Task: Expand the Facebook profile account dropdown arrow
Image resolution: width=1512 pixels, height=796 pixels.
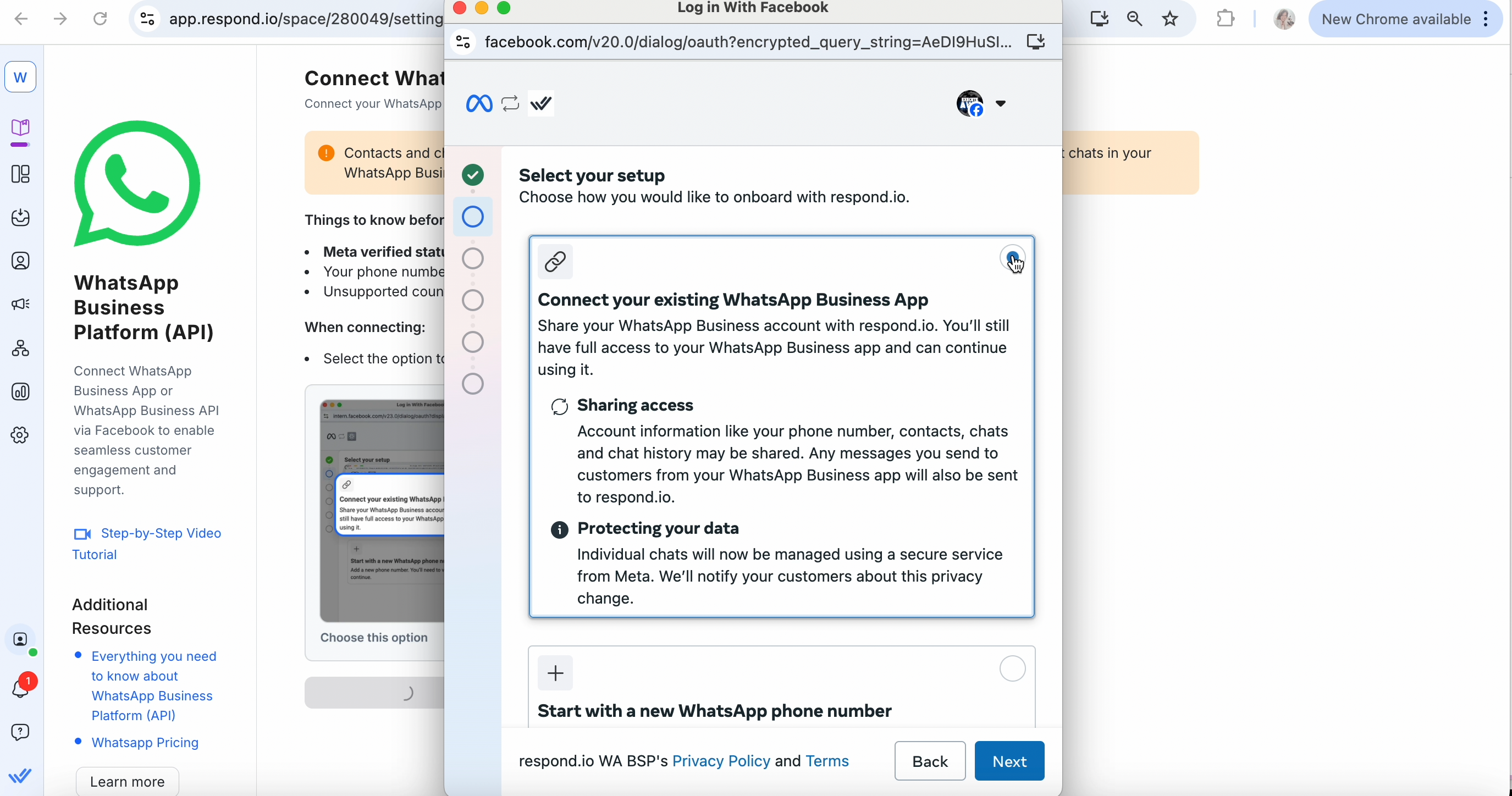Action: (x=1001, y=103)
